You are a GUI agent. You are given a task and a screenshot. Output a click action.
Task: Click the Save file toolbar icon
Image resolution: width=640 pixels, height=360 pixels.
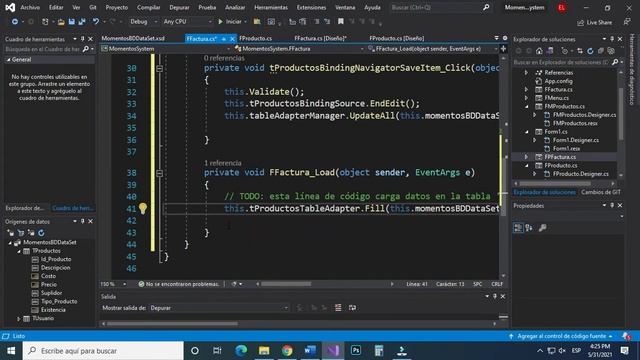tap(71, 22)
